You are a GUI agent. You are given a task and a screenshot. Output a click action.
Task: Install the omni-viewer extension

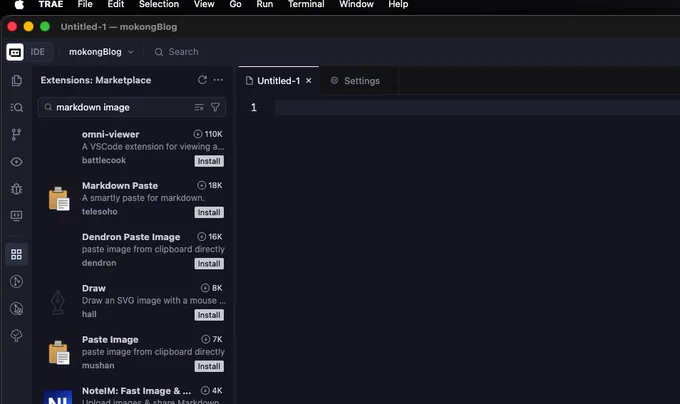pyautogui.click(x=209, y=161)
